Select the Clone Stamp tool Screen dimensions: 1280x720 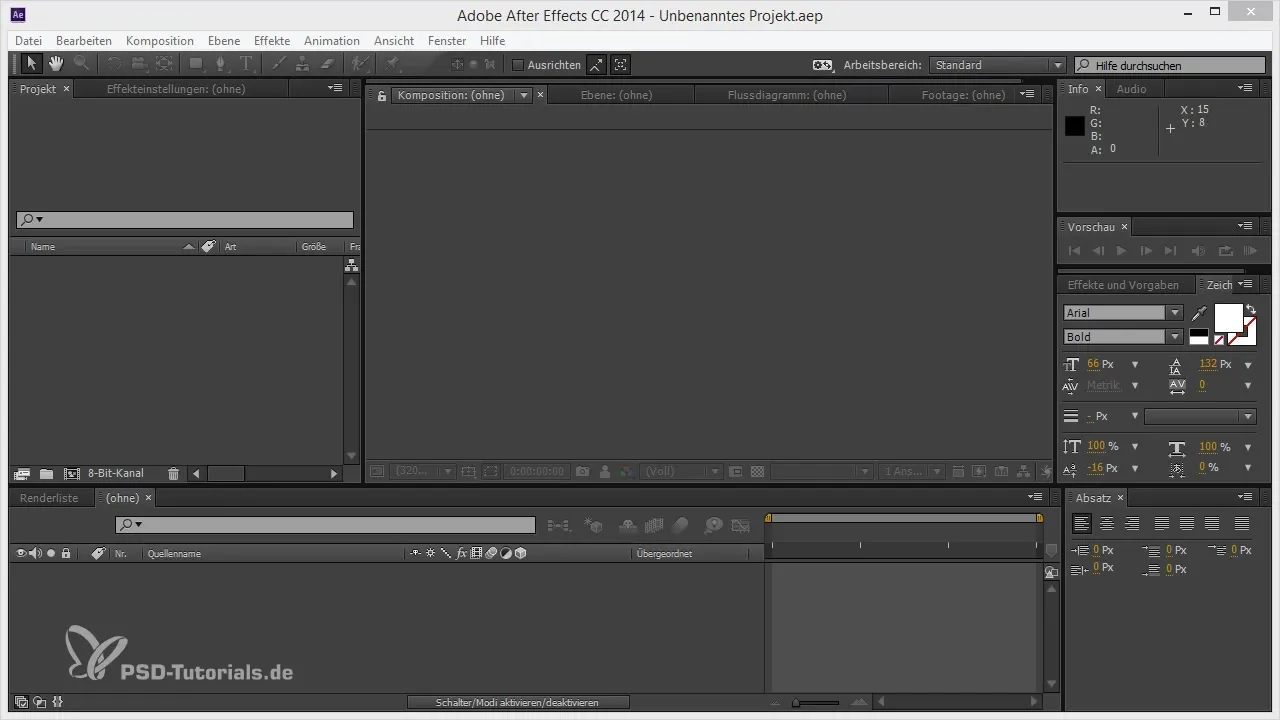(x=302, y=64)
